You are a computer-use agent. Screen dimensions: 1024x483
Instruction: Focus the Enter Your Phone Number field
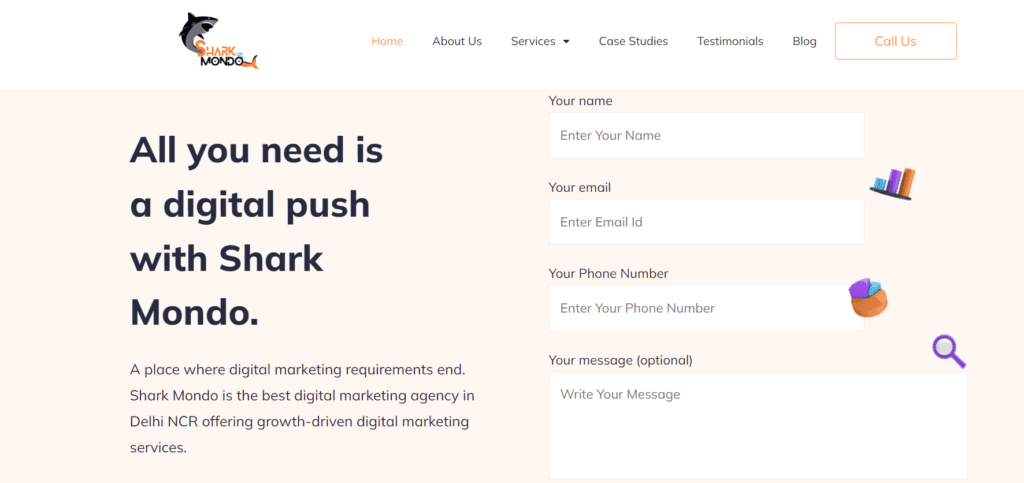pyautogui.click(x=707, y=308)
